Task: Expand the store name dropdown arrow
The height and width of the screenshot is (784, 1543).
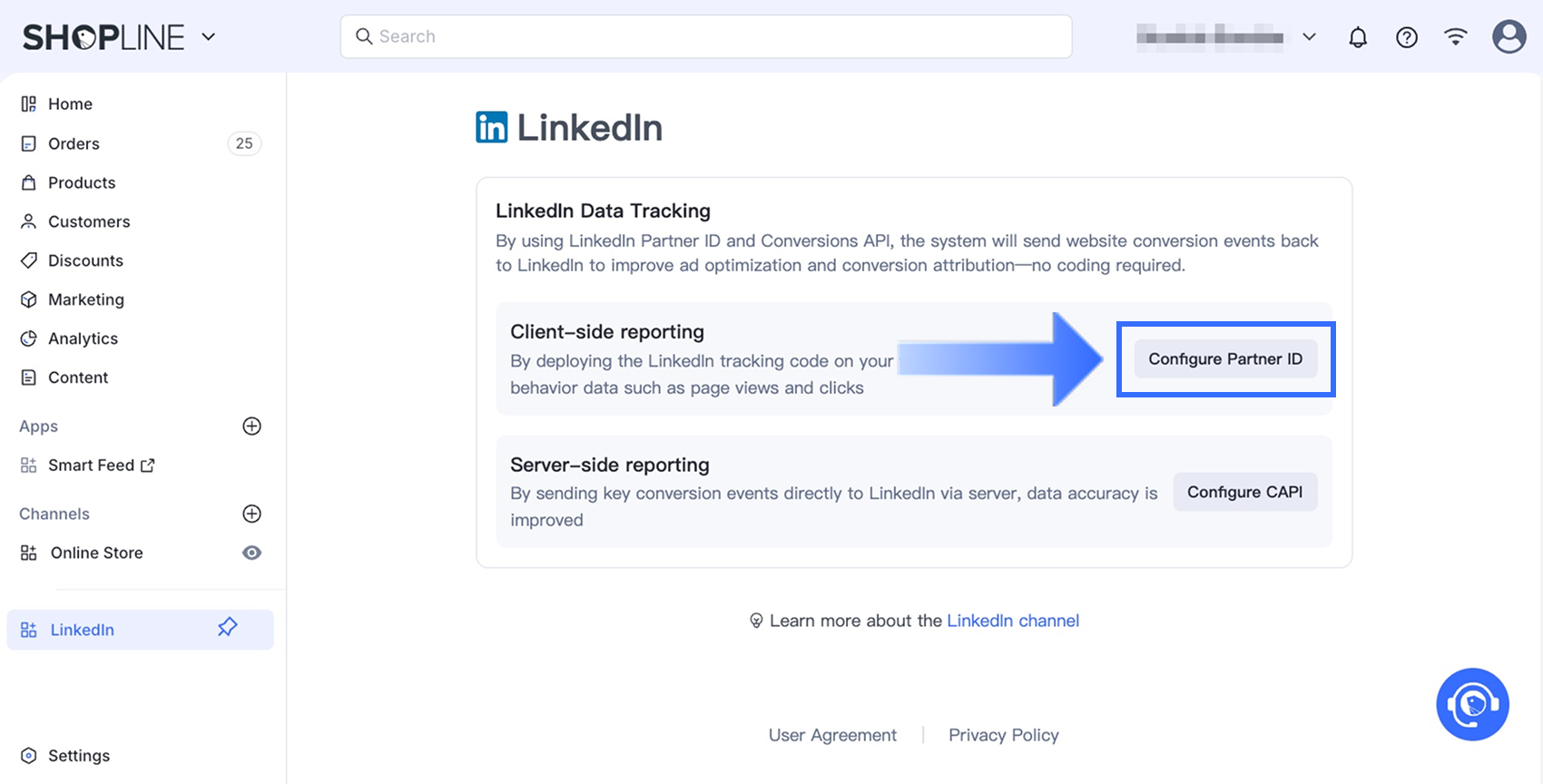Action: (x=1309, y=37)
